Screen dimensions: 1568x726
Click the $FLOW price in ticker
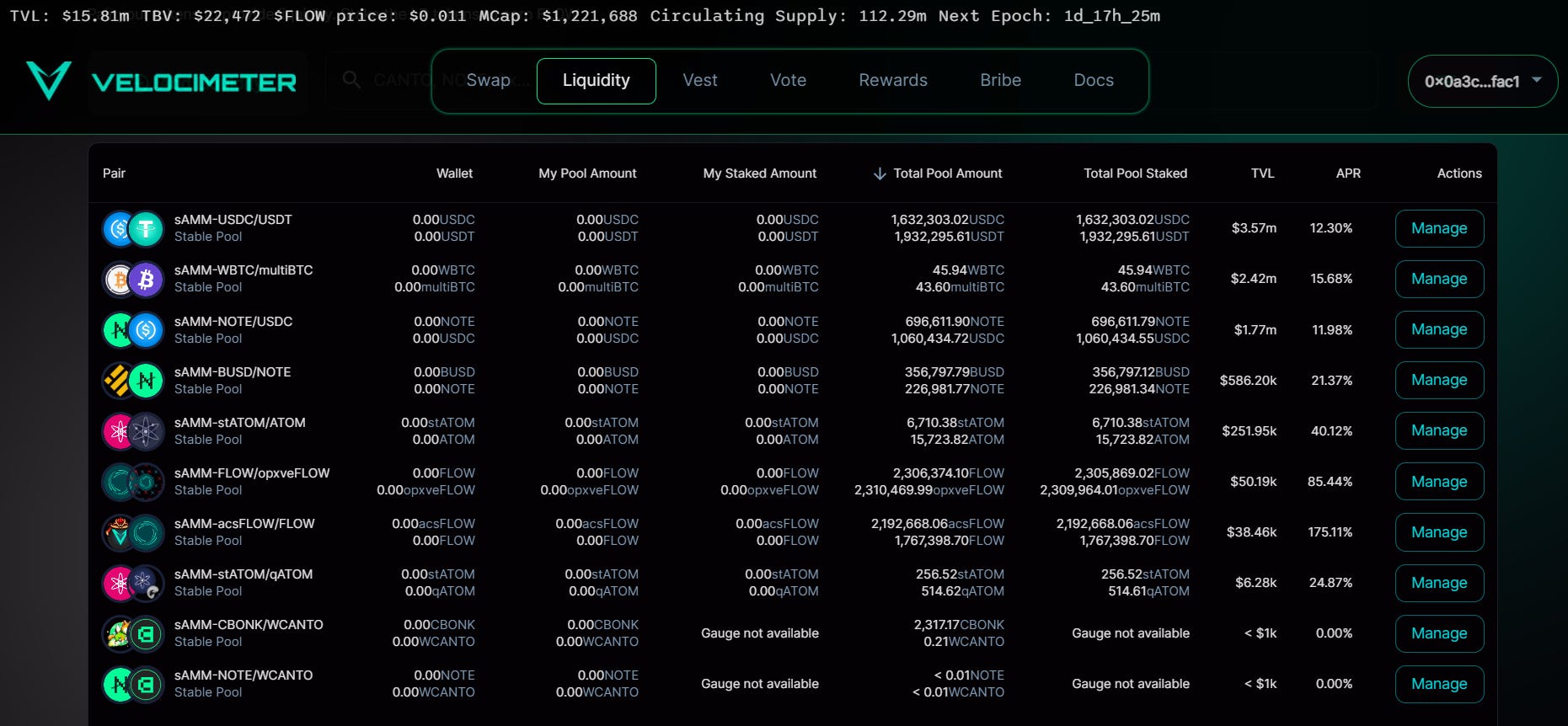(370, 16)
